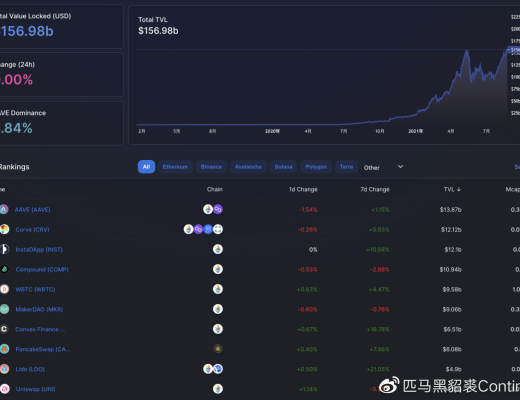Open the Lido (LDO) link
This screenshot has height=400, width=520.
(x=30, y=369)
